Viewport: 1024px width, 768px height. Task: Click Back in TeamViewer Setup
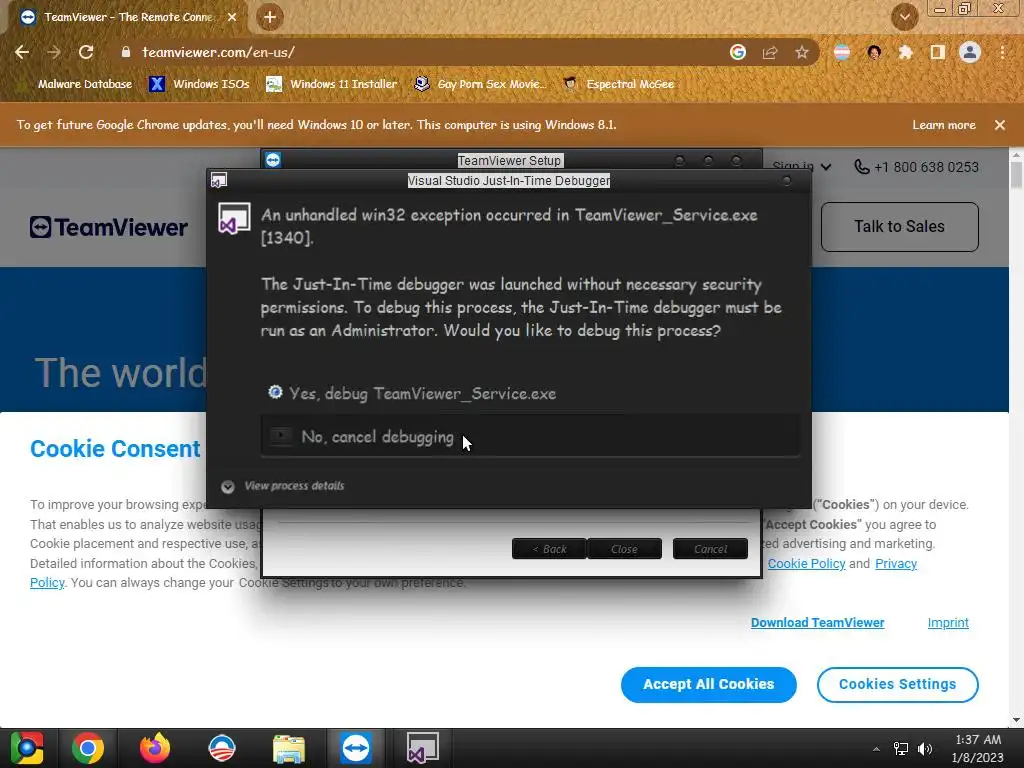coord(549,549)
